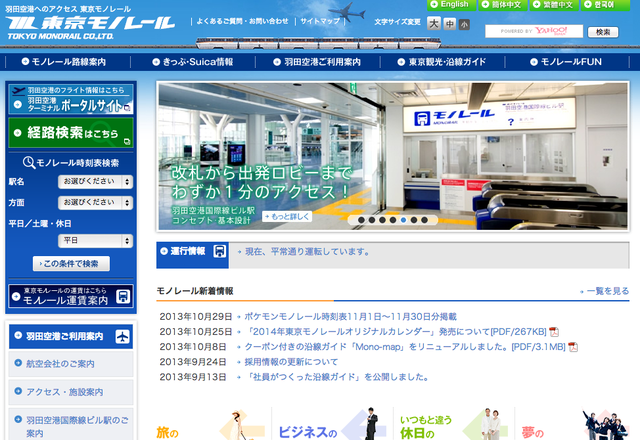Open モノレールFUN menu
This screenshot has height=440, width=640.
[567, 62]
